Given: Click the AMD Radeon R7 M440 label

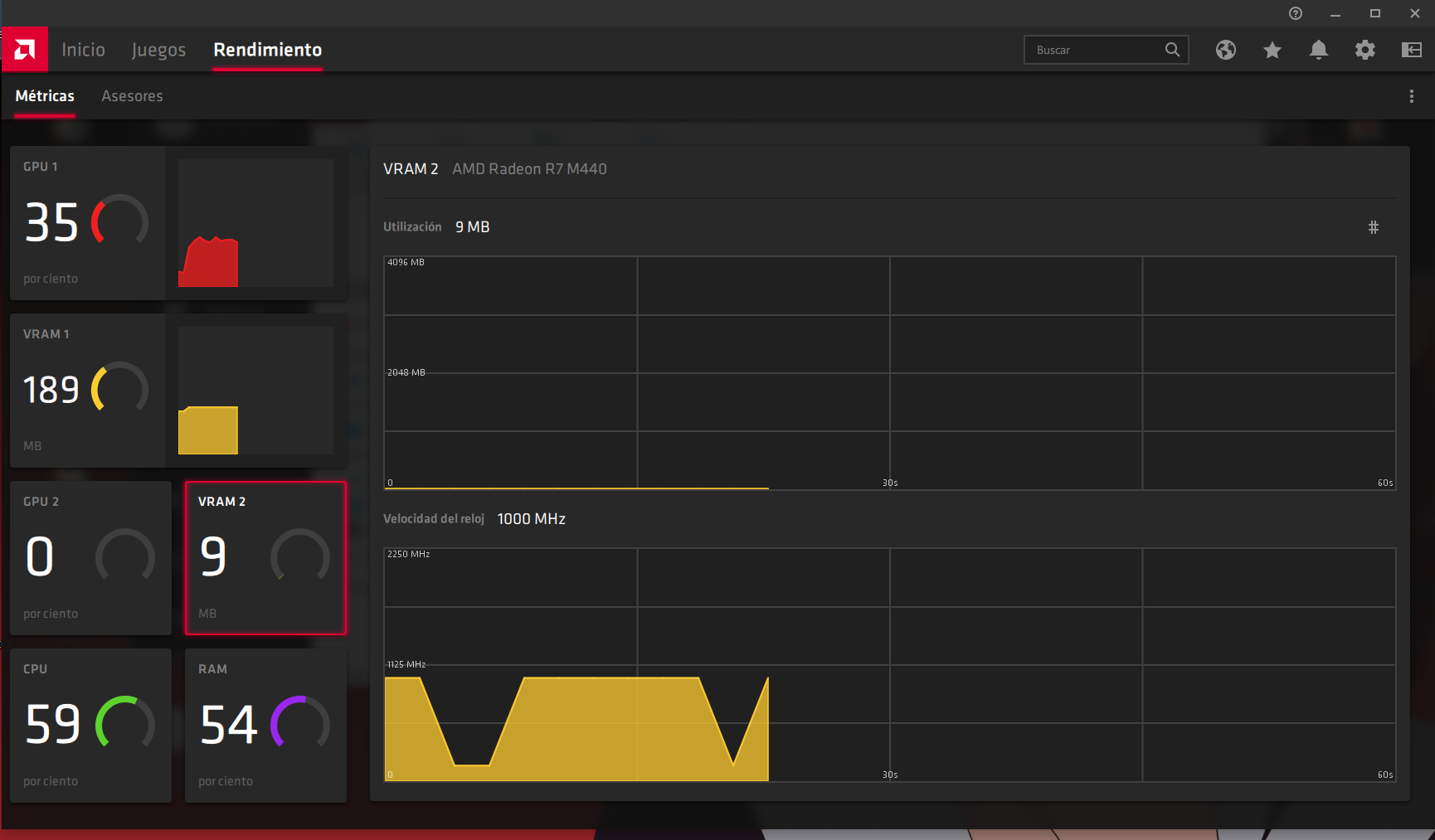Looking at the screenshot, I should [529, 169].
